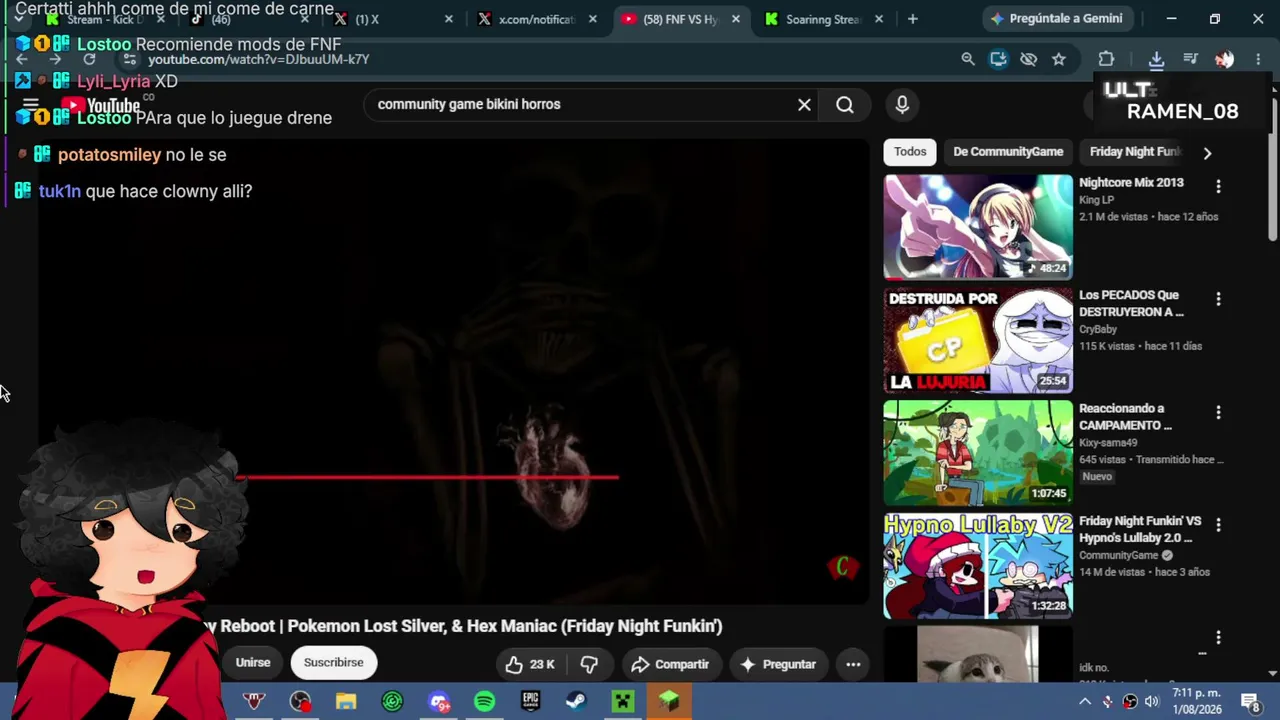Open the Reaccionando a CAMPAMENTO thumbnail
This screenshot has height=720, width=1280.
coord(978,453)
